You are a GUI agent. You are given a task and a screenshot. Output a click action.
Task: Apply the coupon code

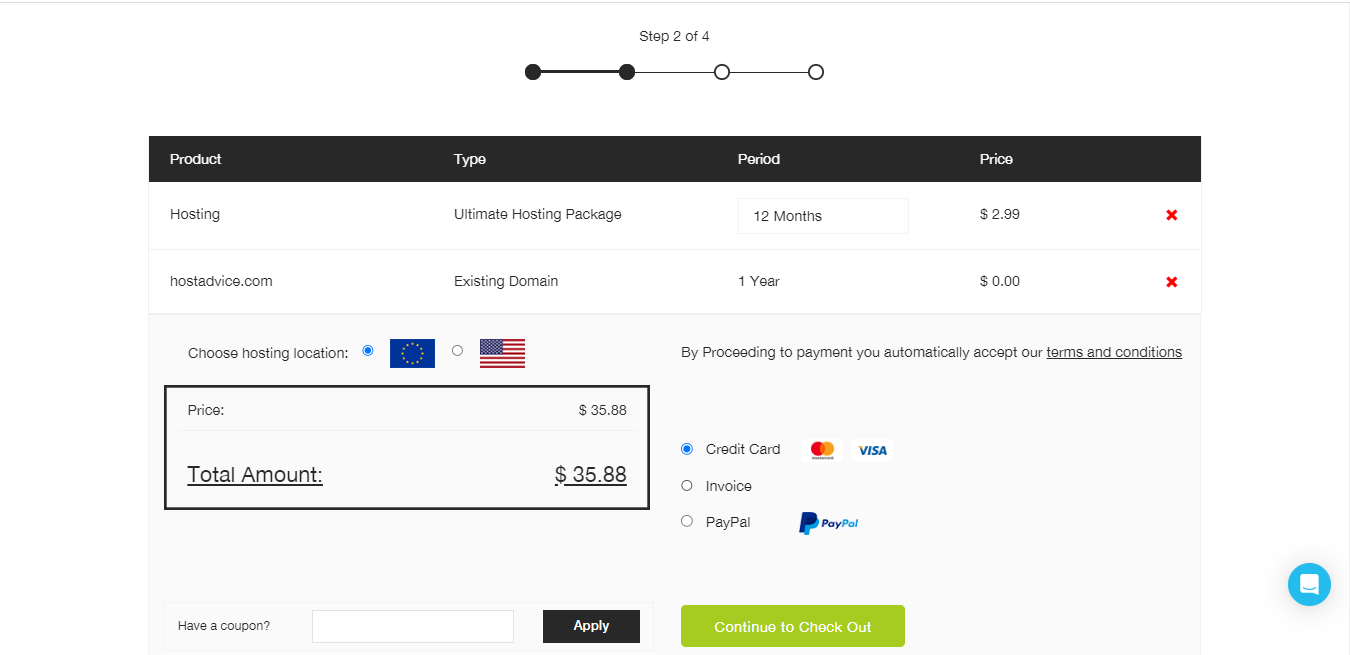point(591,626)
